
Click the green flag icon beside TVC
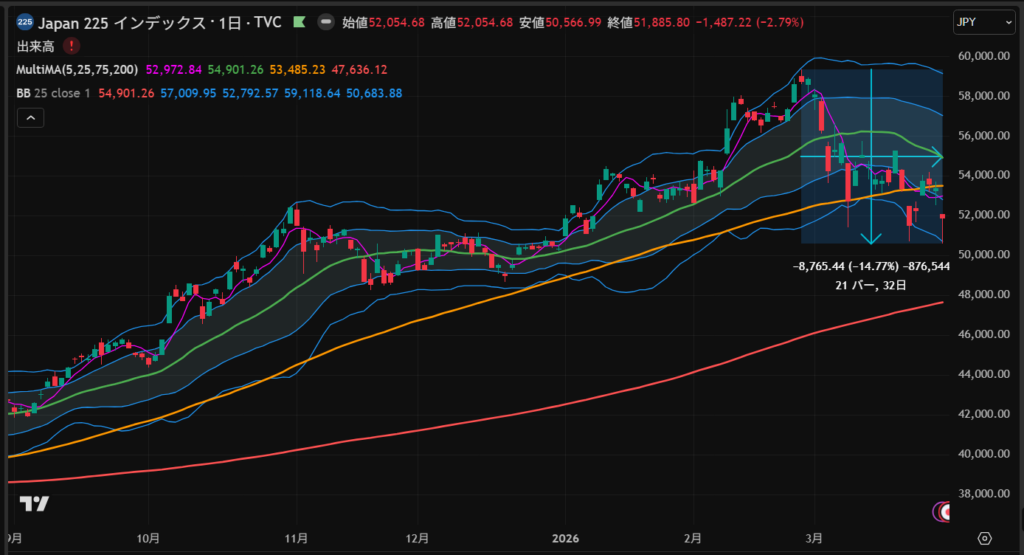299,21
